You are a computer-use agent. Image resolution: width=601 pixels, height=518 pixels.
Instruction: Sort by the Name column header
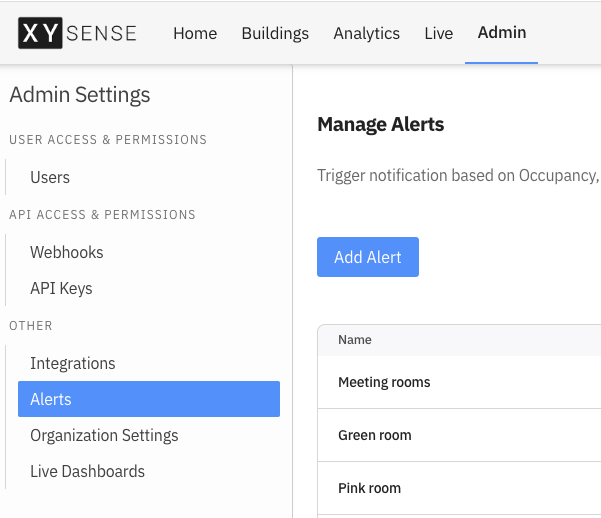(x=355, y=340)
